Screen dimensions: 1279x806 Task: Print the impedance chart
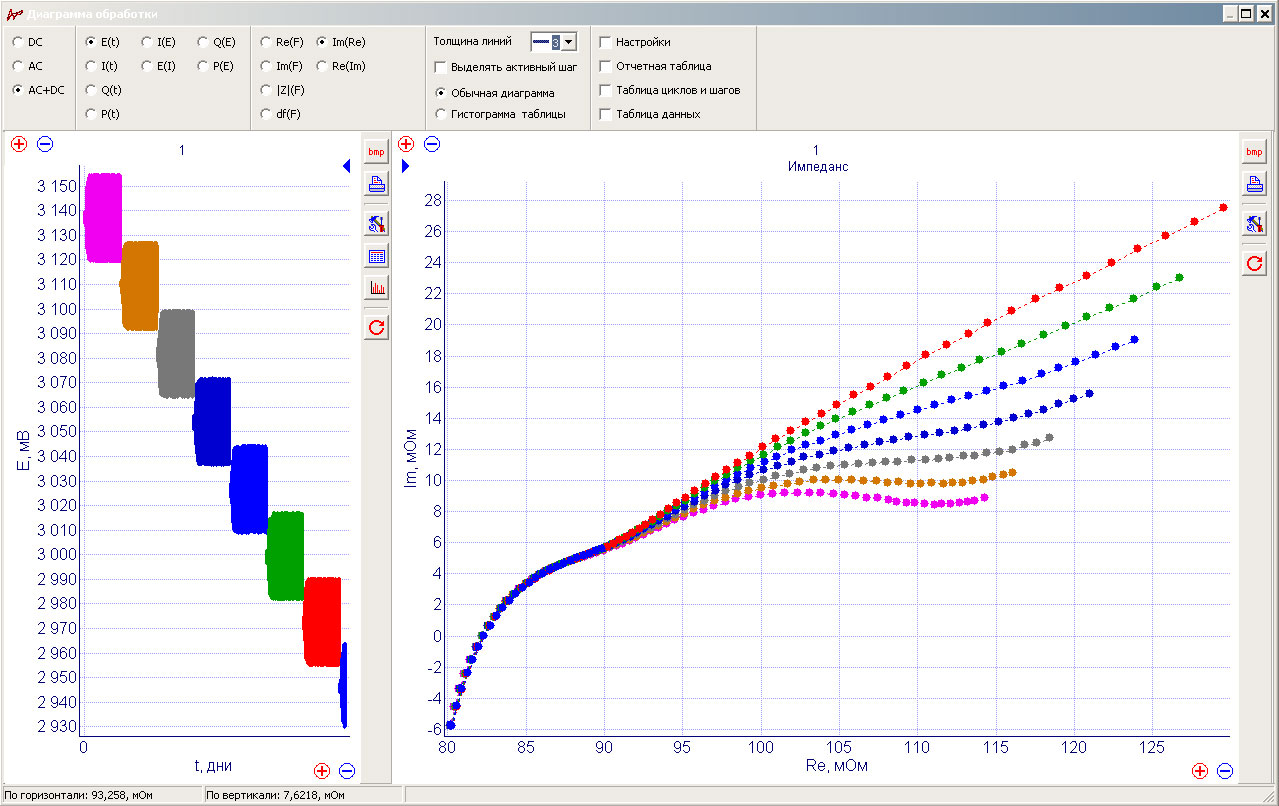pos(1254,184)
